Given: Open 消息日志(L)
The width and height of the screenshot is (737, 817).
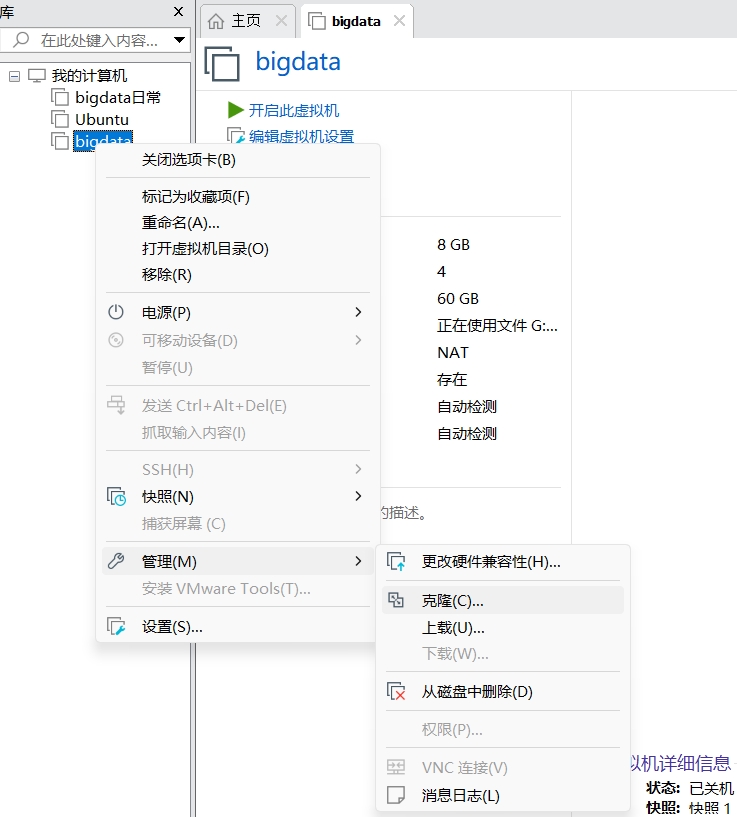Looking at the screenshot, I should pyautogui.click(x=502, y=795).
